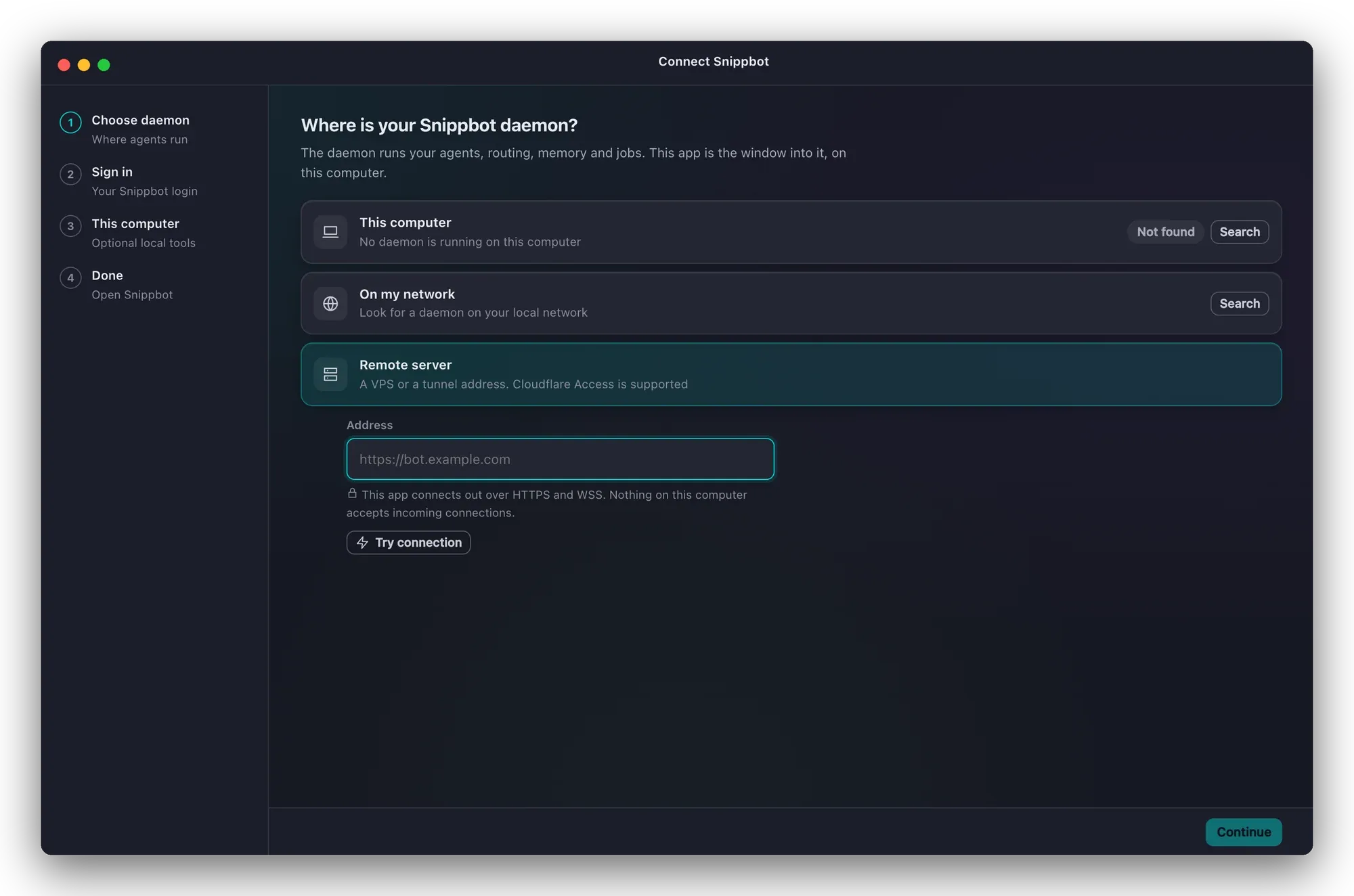Search for a daemon on this computer
Viewport: 1354px width, 896px height.
1240,232
